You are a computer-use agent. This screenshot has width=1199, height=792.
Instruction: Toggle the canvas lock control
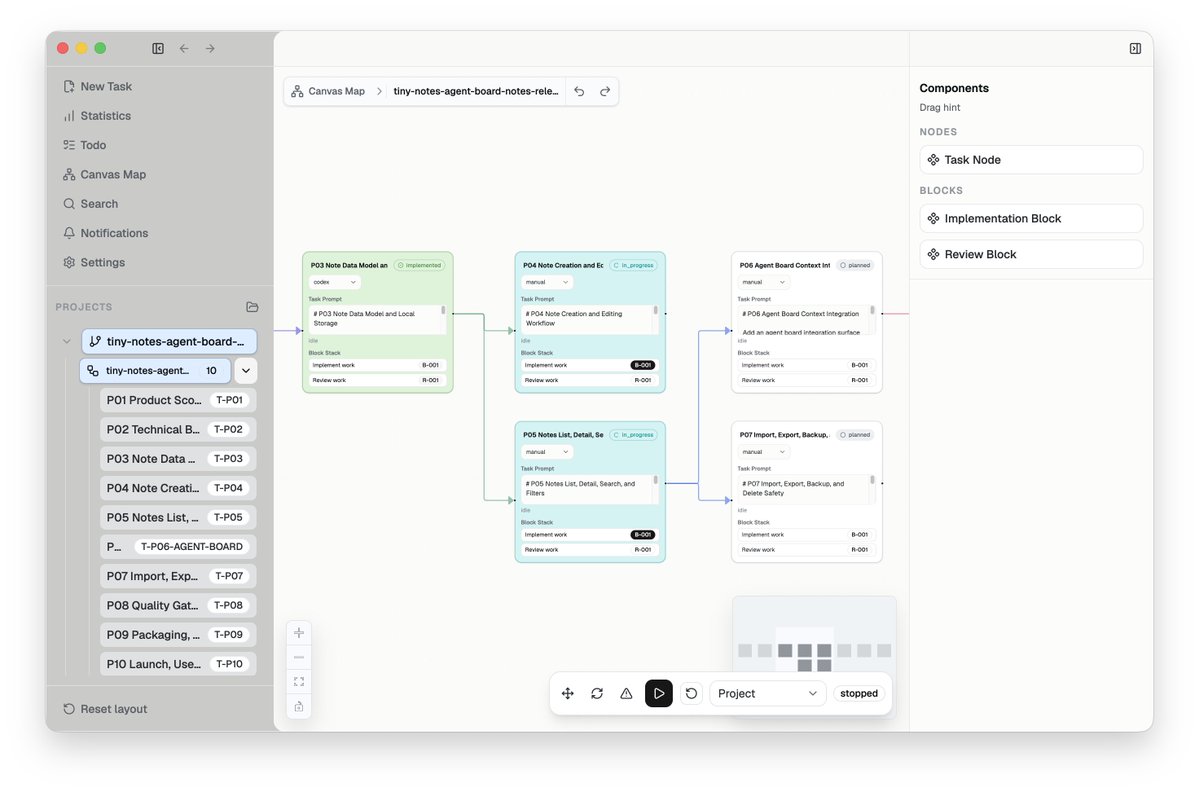click(299, 706)
